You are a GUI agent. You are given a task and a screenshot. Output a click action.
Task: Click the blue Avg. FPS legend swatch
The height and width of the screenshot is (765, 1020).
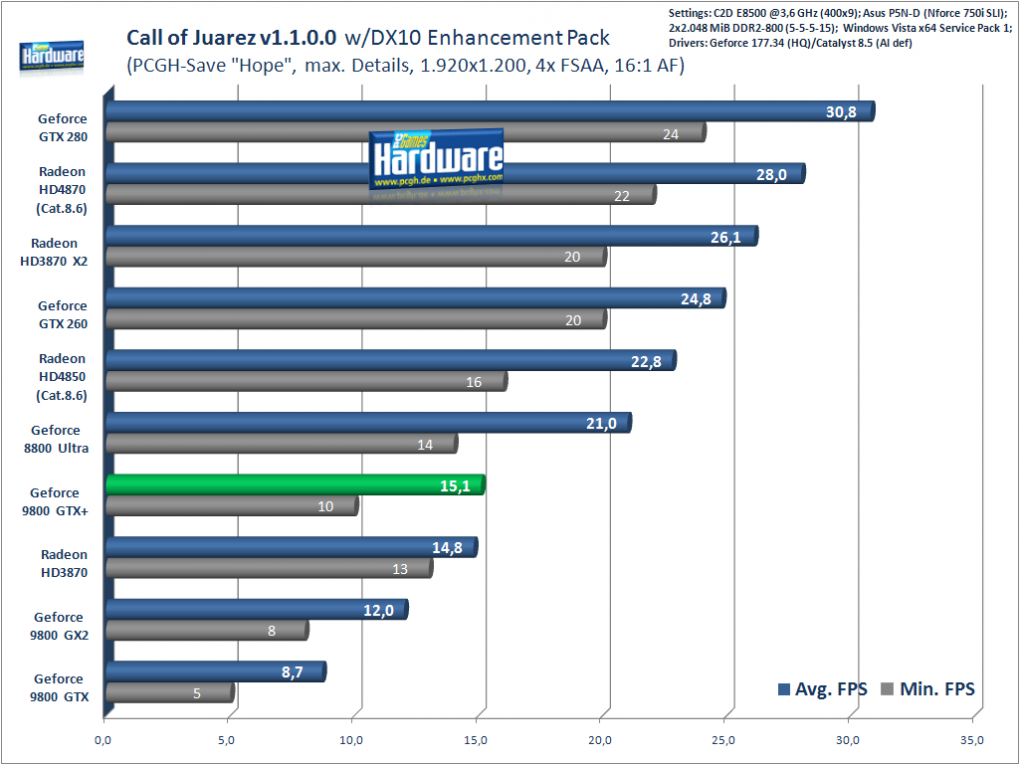tap(784, 689)
